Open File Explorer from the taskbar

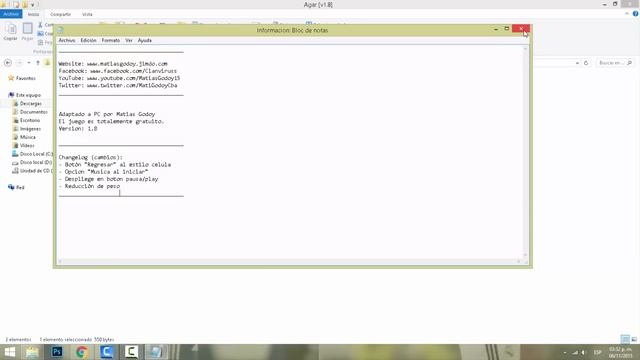[32, 352]
